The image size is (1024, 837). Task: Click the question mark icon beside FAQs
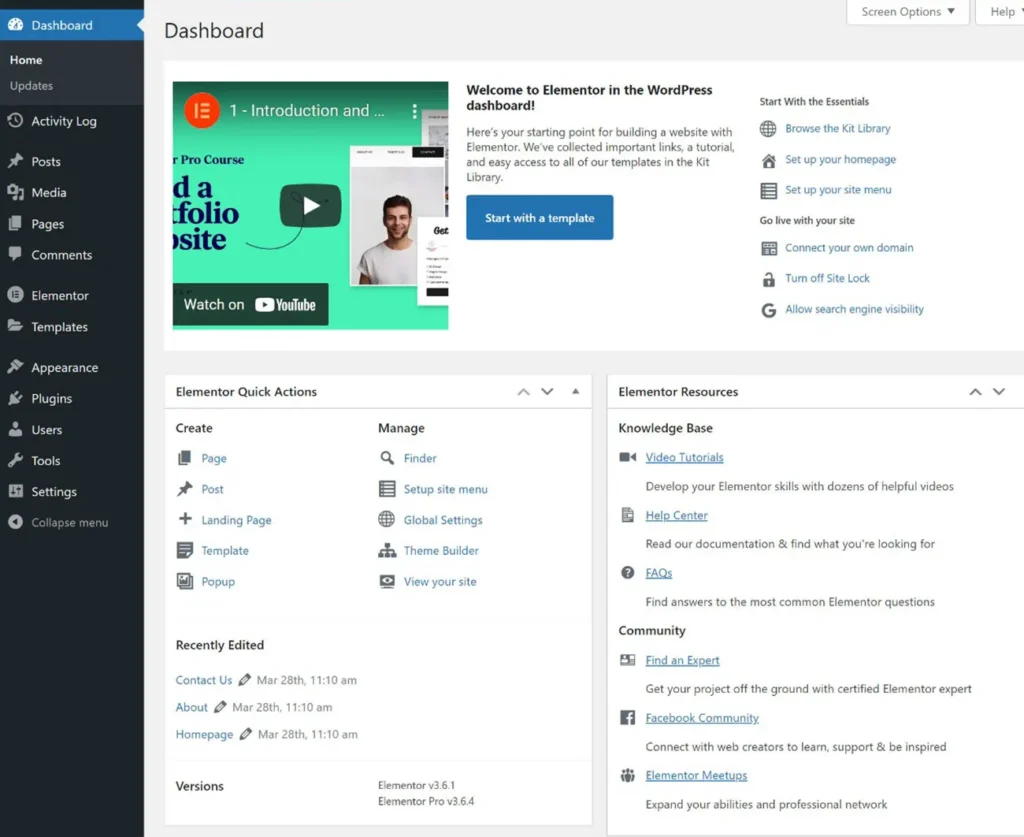click(628, 573)
